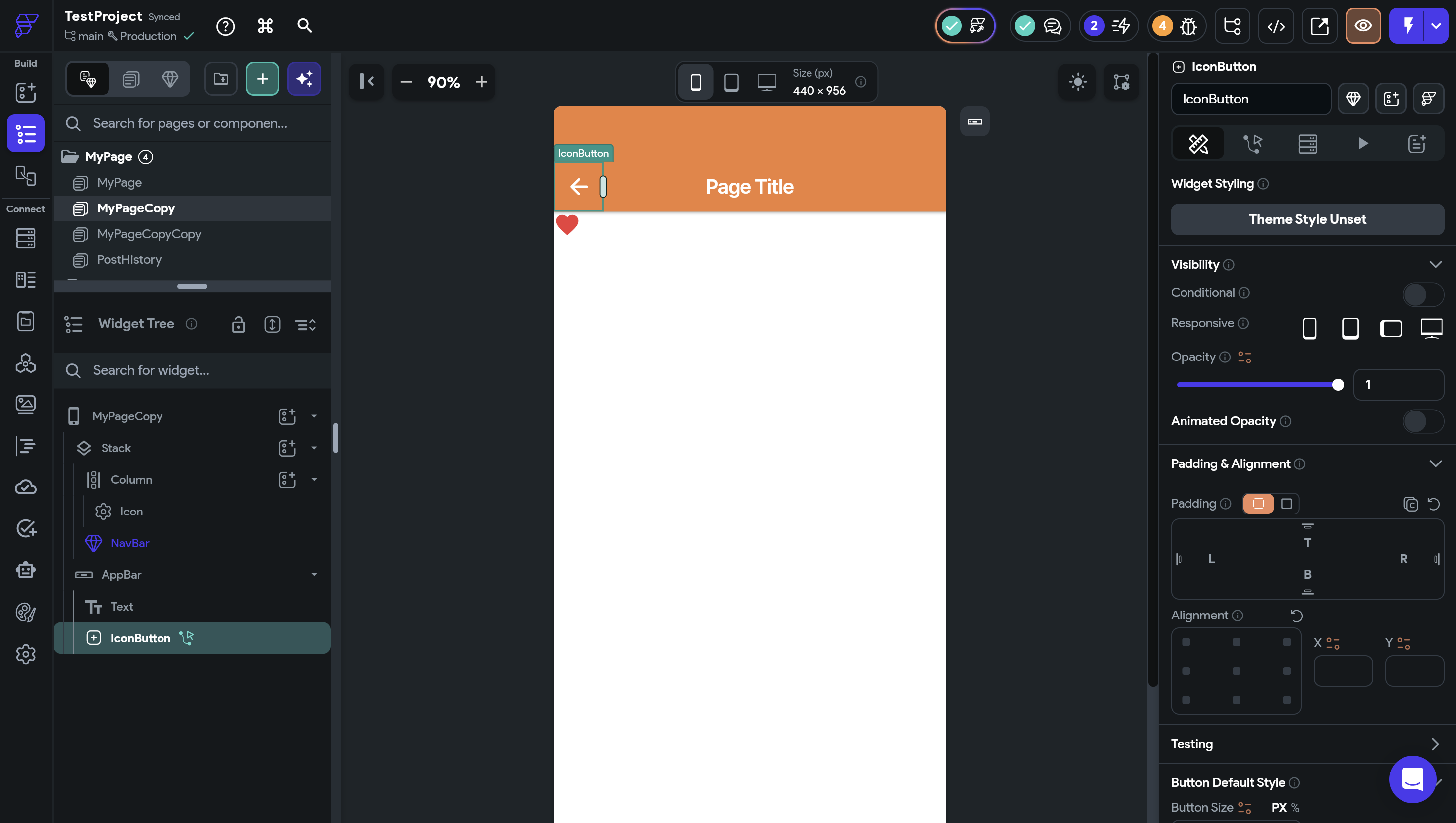
Task: Open the Firestore database icon in sidebar
Action: (x=25, y=238)
